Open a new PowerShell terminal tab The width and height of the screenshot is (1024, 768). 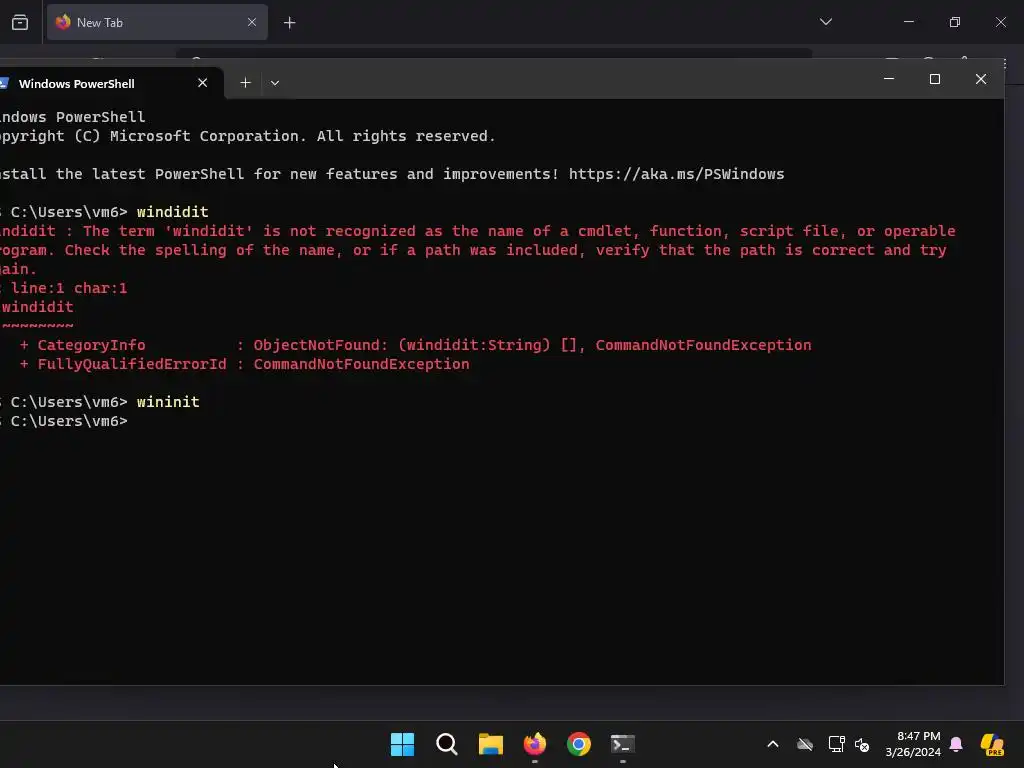click(245, 83)
